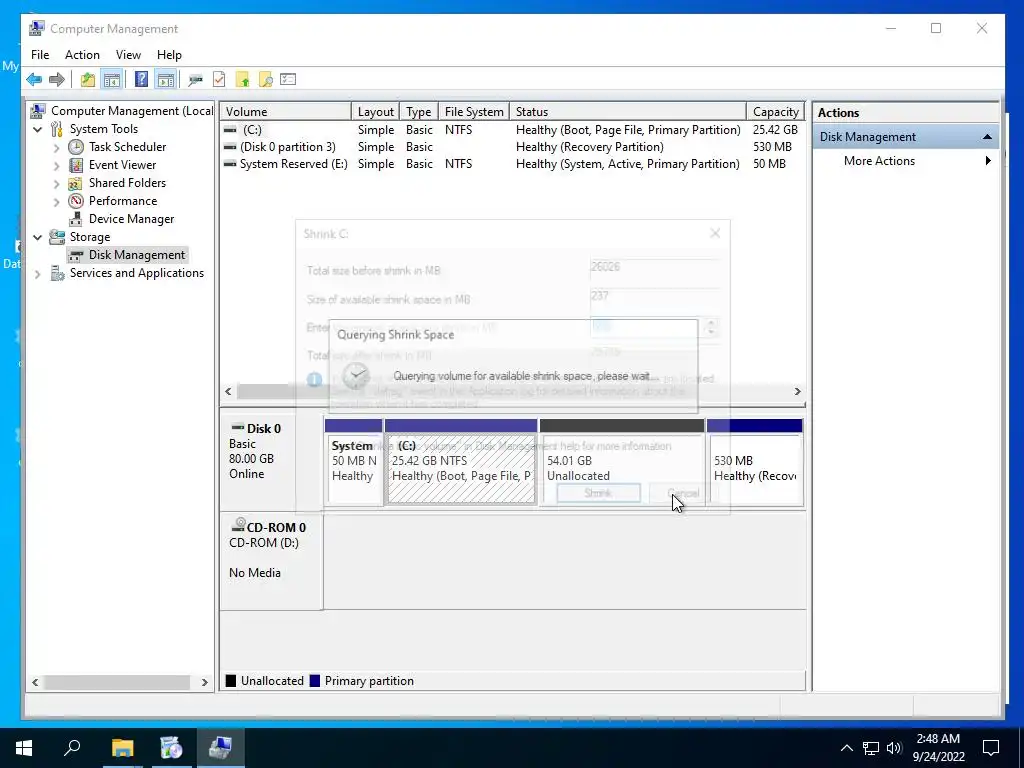Open the File menu

point(40,55)
